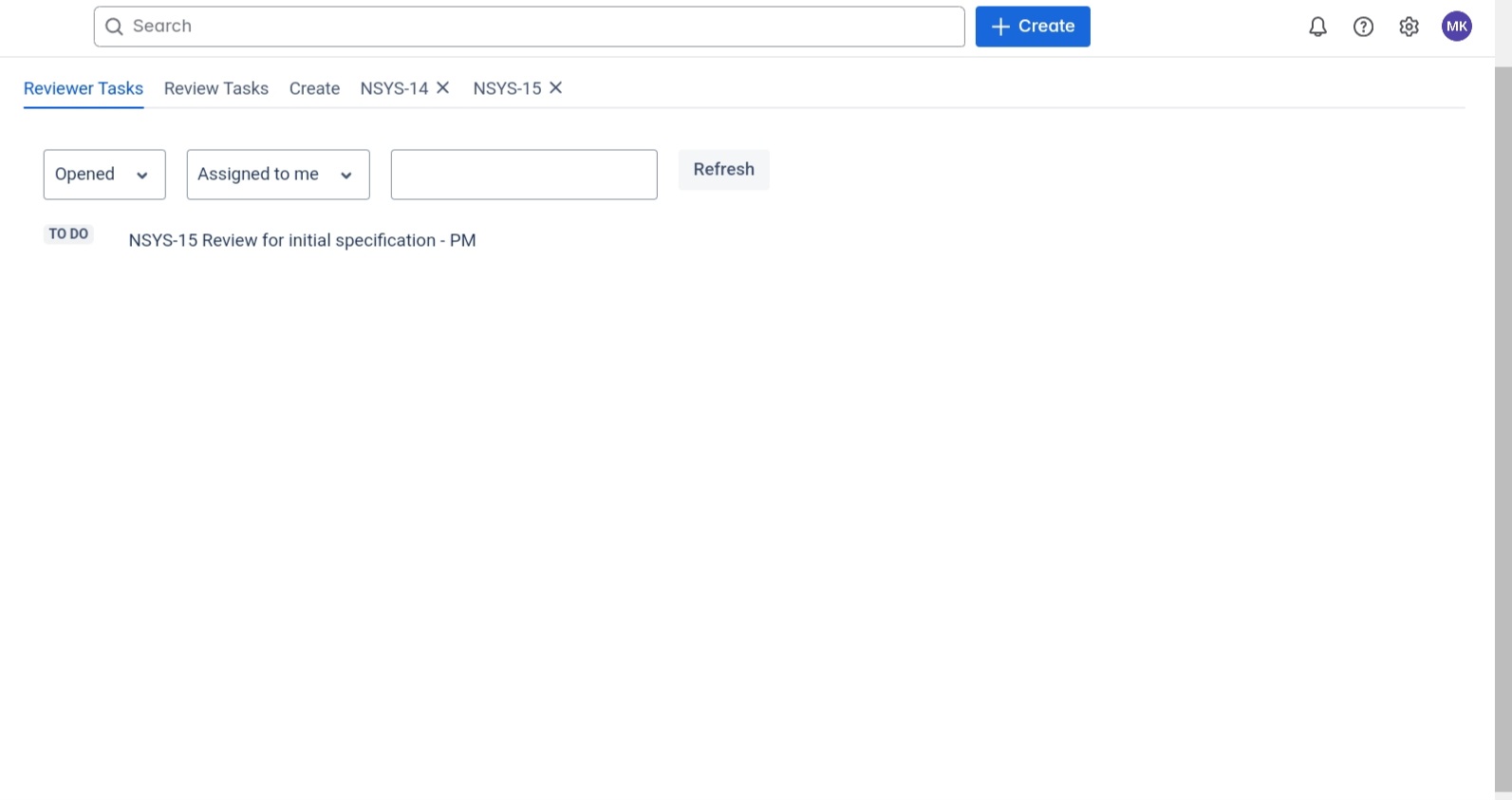Expand the Assigned to me dropdown
The width and height of the screenshot is (1512, 800).
[278, 175]
